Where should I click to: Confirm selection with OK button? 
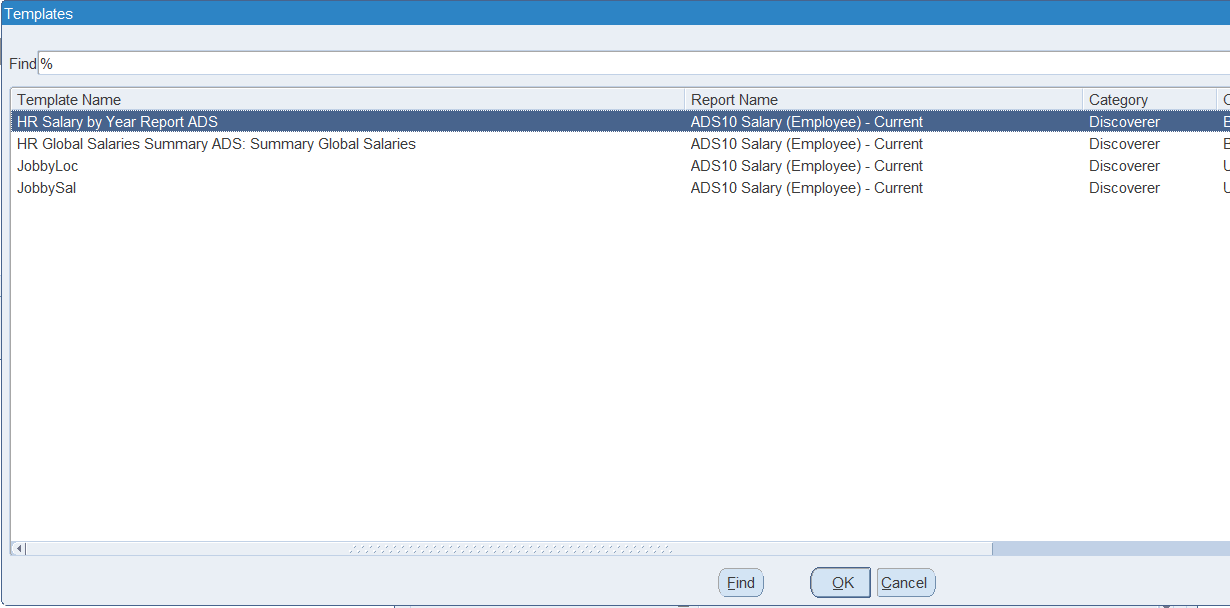(x=840, y=583)
